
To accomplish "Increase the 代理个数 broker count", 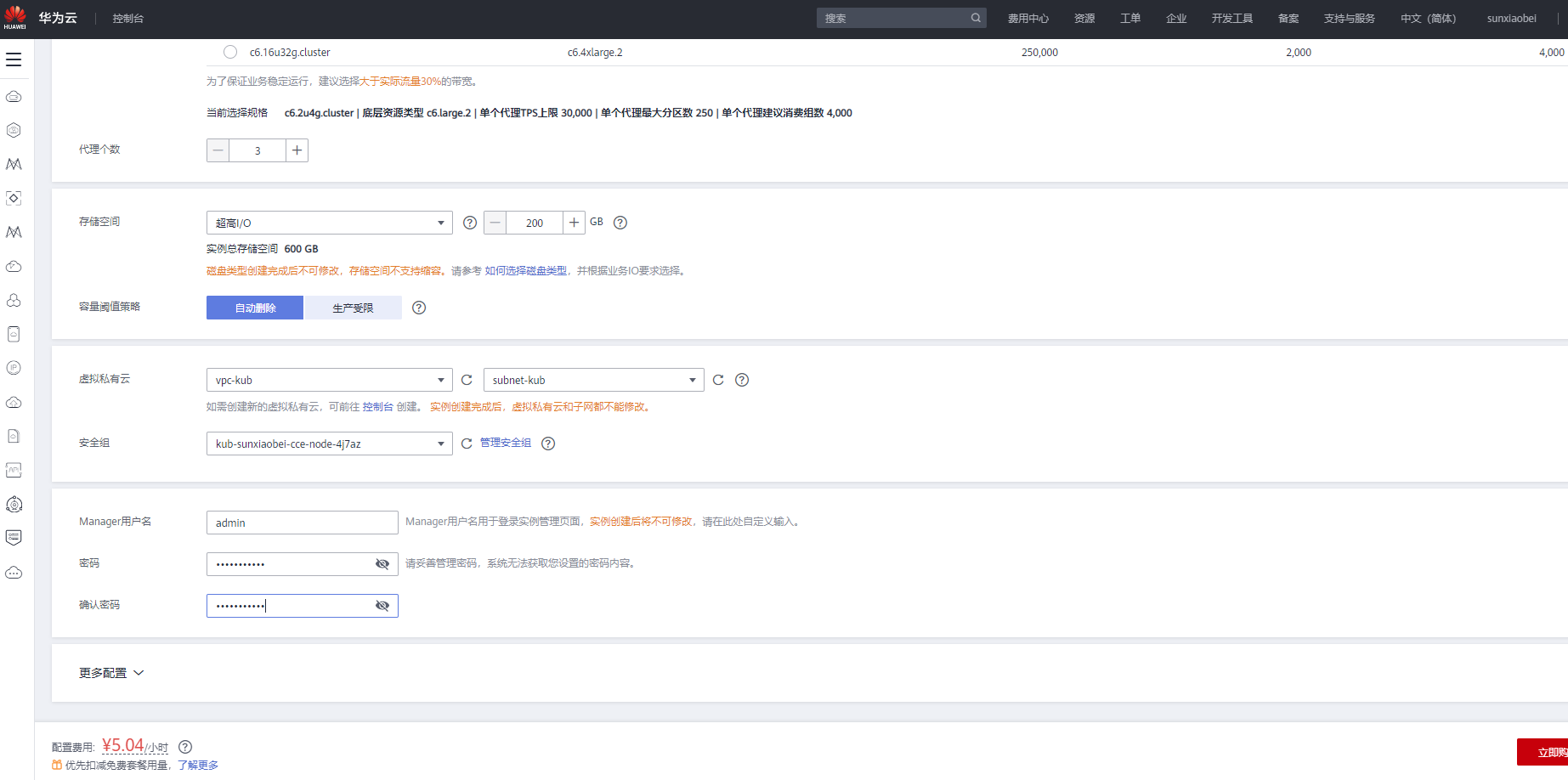I will [x=297, y=150].
